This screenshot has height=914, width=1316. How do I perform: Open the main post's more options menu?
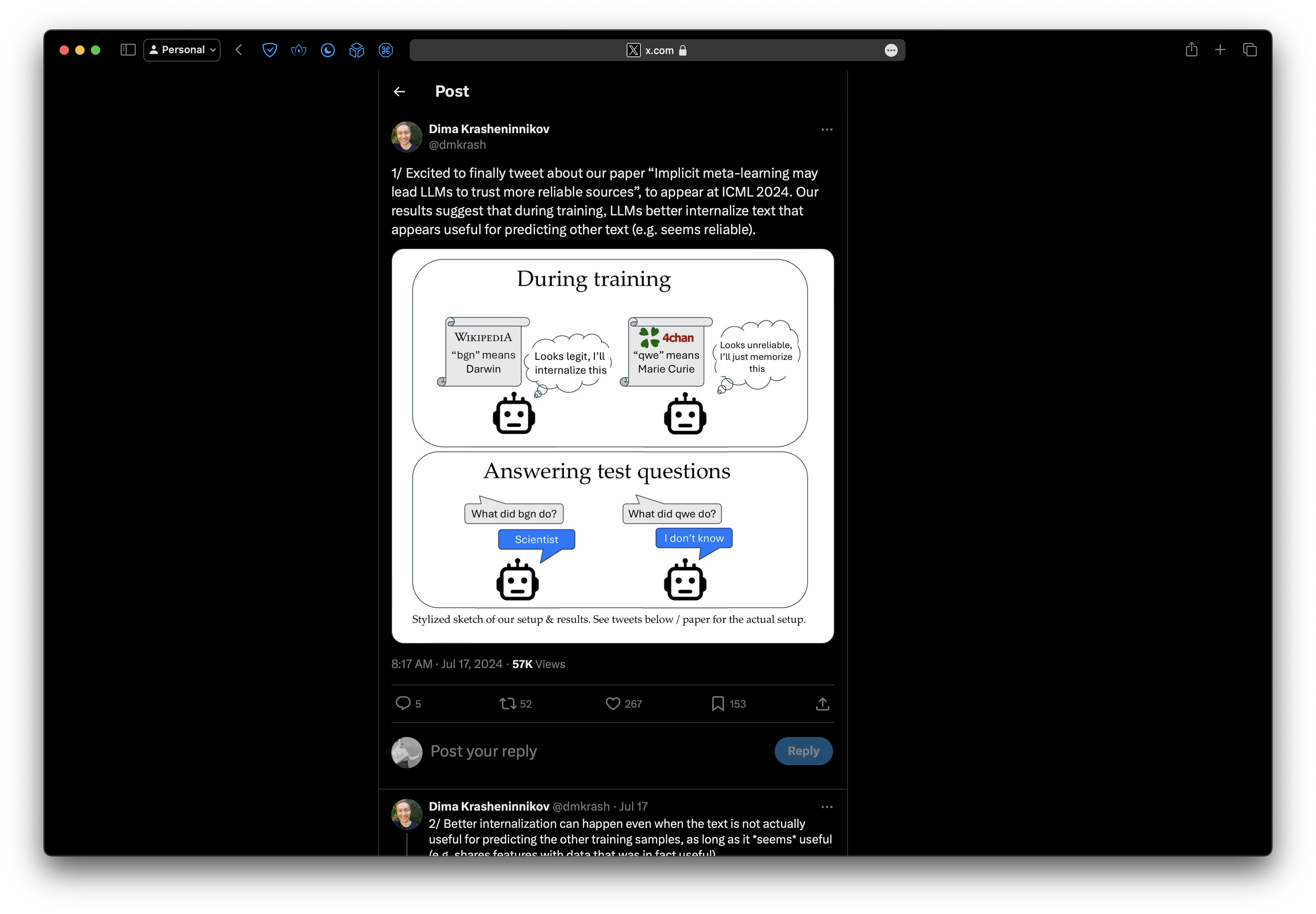pyautogui.click(x=826, y=130)
